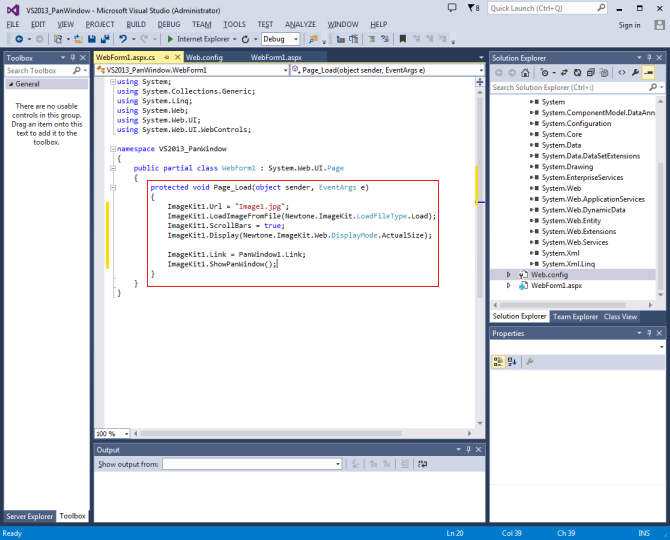Click the Uncomment selected lines icon
The width and height of the screenshot is (670, 540).
point(385,39)
